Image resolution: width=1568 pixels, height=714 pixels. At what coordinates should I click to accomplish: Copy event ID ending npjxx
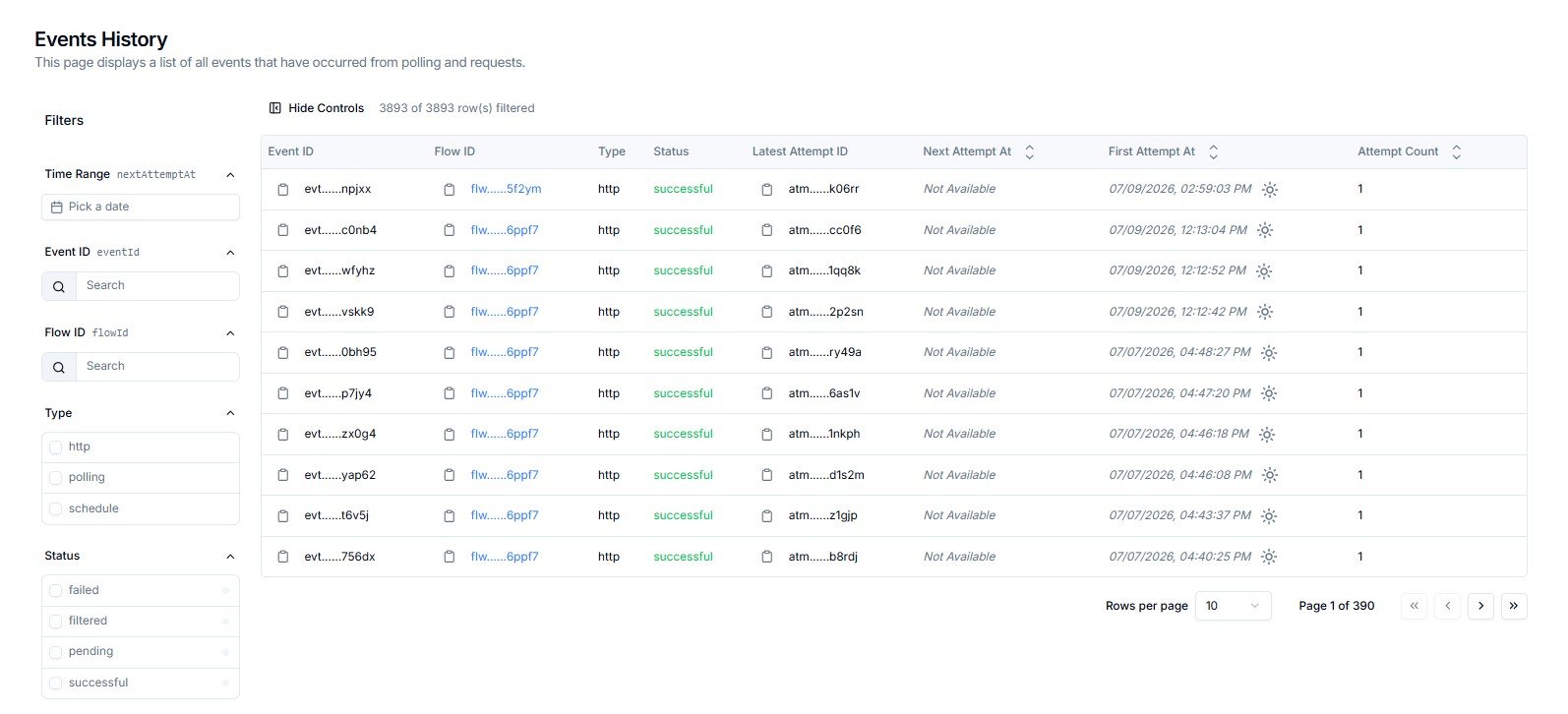coord(283,189)
